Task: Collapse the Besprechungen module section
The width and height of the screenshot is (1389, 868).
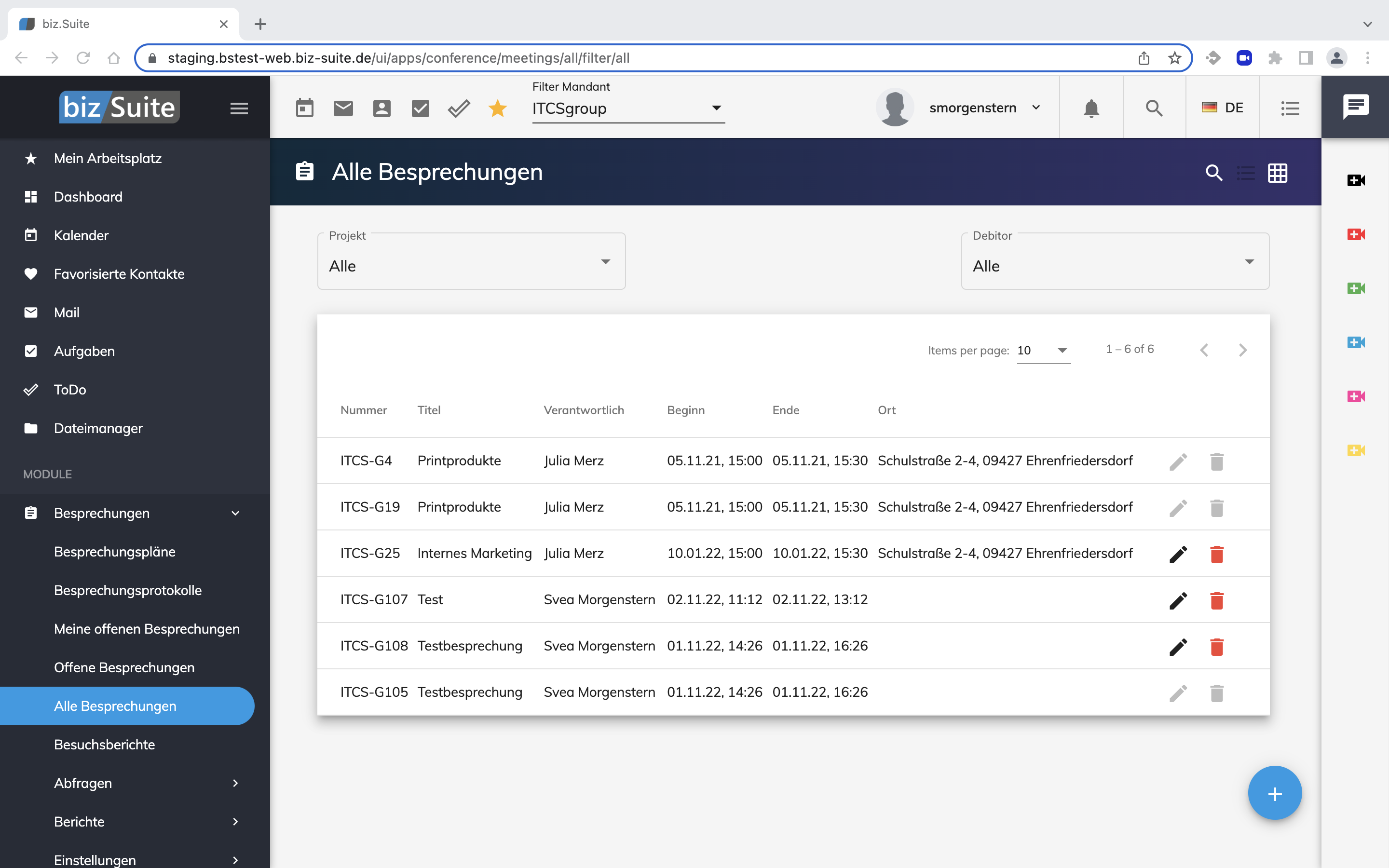Action: (135, 513)
